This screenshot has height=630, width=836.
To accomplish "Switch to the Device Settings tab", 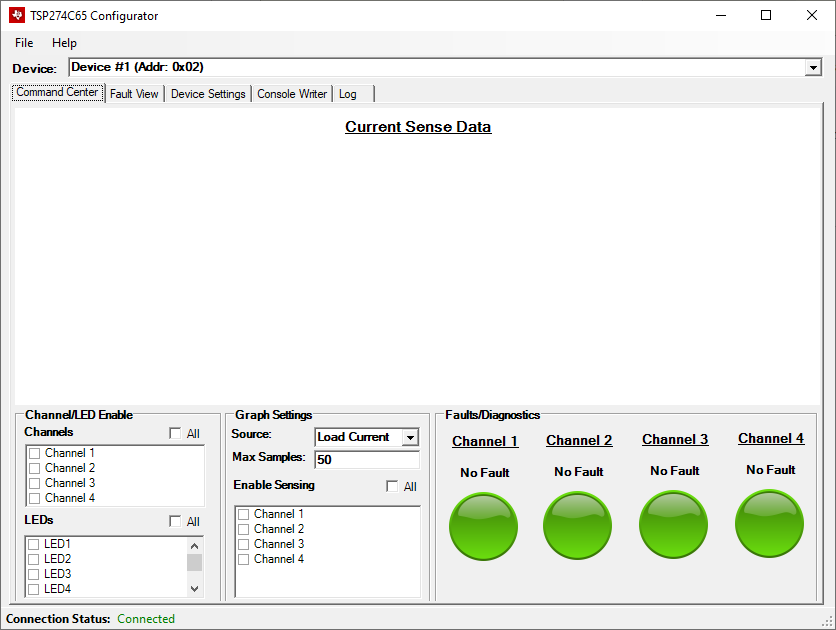I will coord(208,94).
